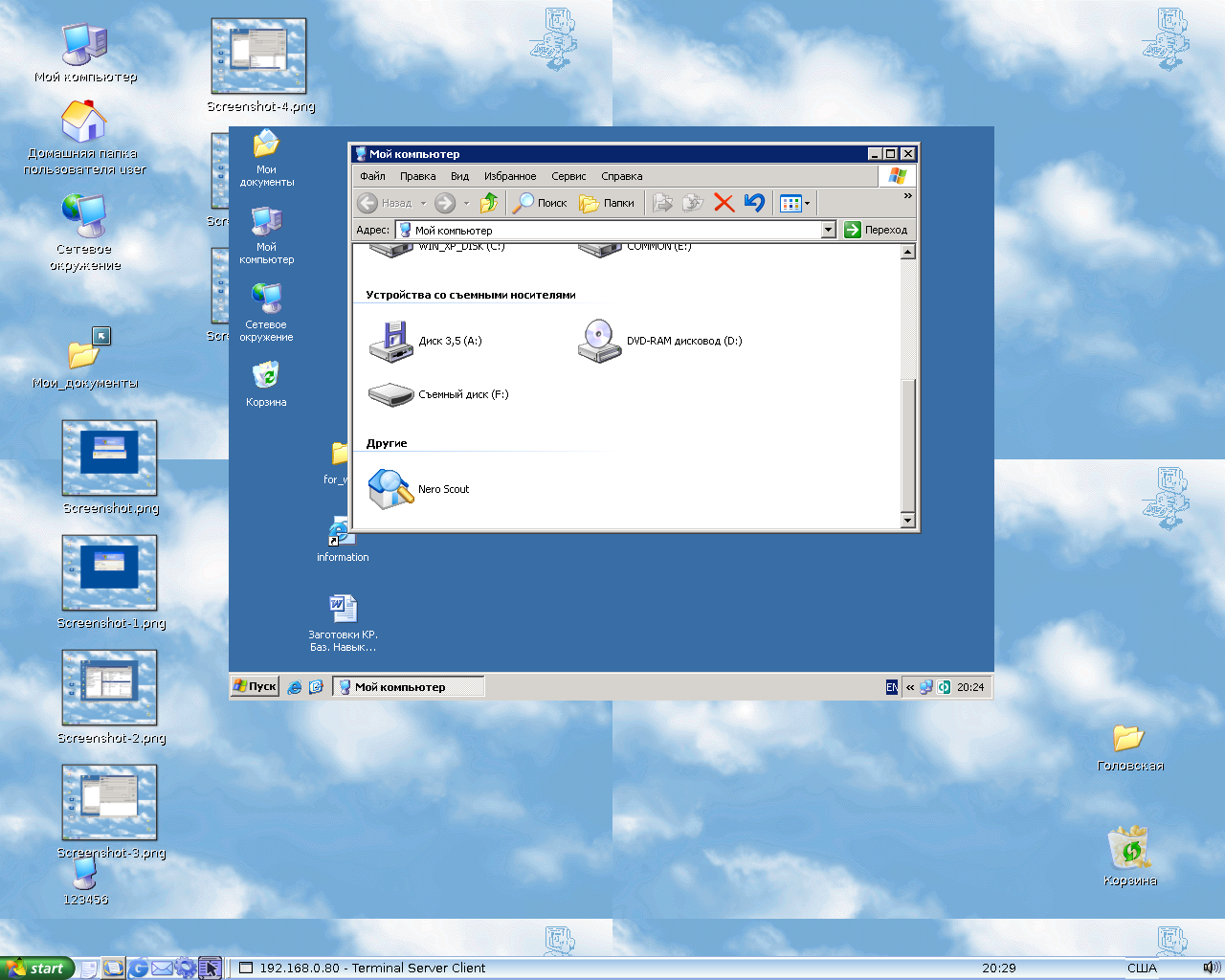Expand the toolbar overflow chevron
The width and height of the screenshot is (1225, 980).
coord(907,196)
